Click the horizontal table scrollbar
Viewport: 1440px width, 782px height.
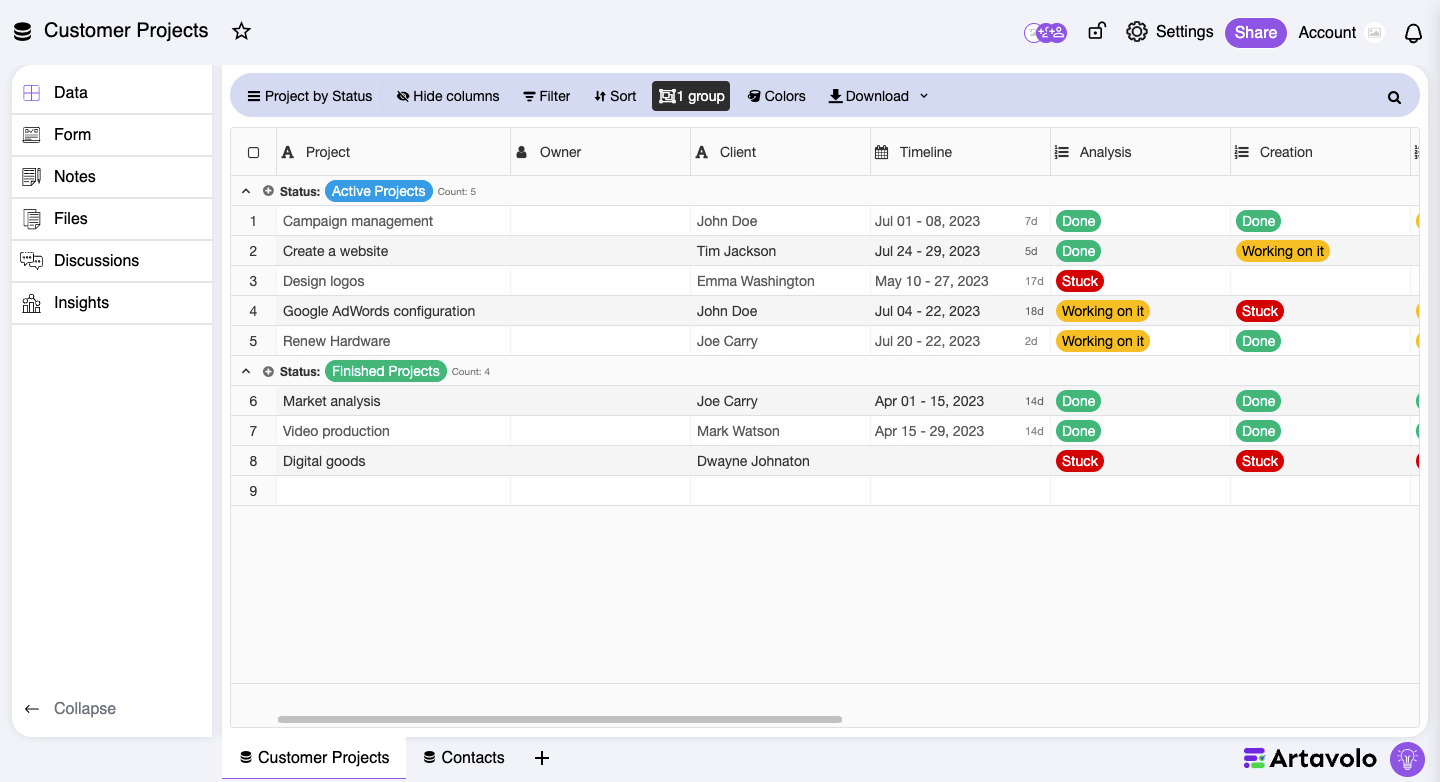tap(560, 719)
